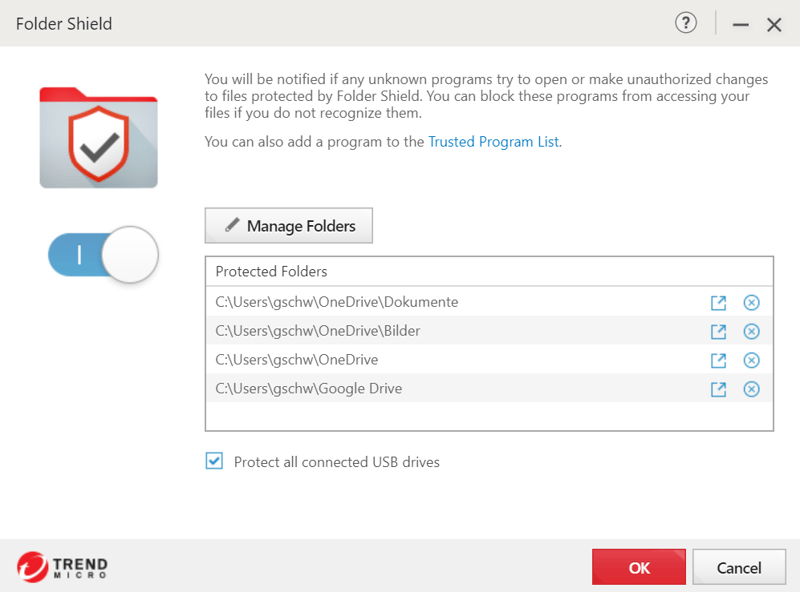Open the C:\Users\gschw\OneDrive folder location icon
Image resolution: width=800 pixels, height=592 pixels.
pyautogui.click(x=718, y=361)
